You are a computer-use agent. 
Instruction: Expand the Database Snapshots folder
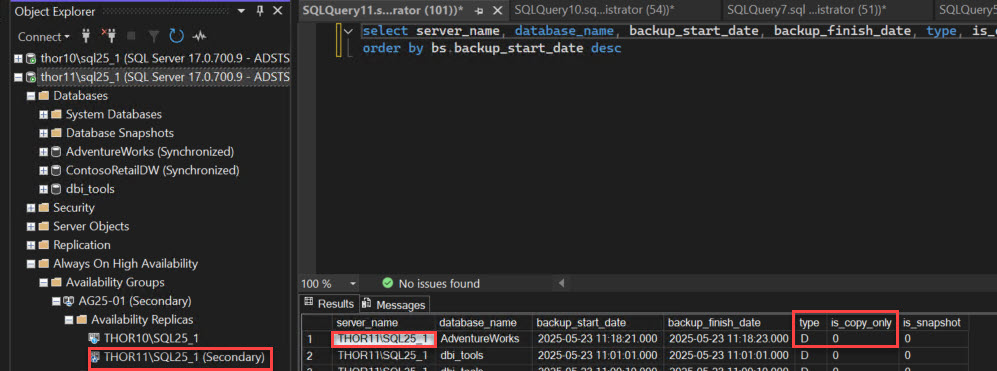(x=43, y=133)
